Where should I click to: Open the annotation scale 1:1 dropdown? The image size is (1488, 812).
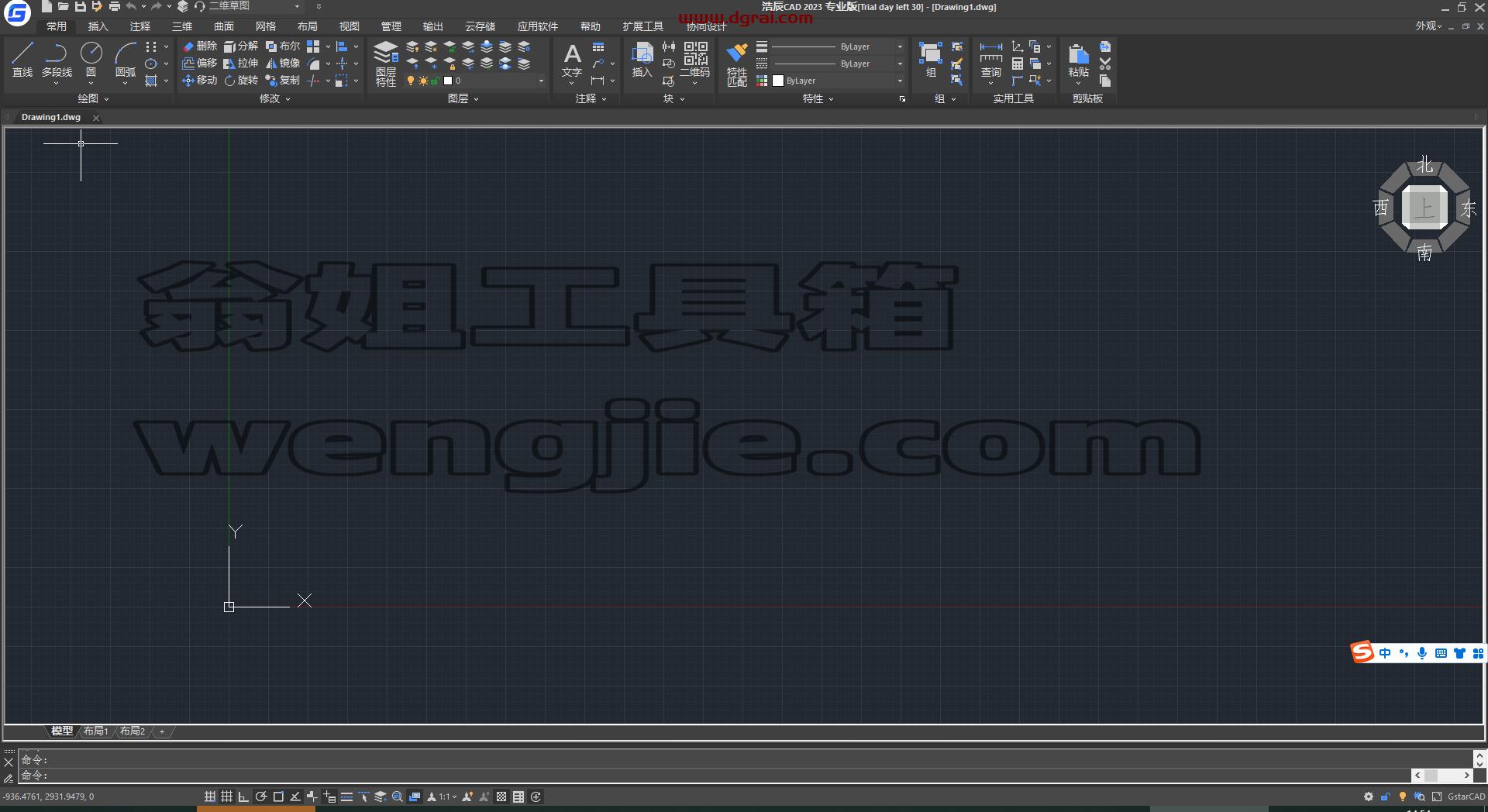448,797
